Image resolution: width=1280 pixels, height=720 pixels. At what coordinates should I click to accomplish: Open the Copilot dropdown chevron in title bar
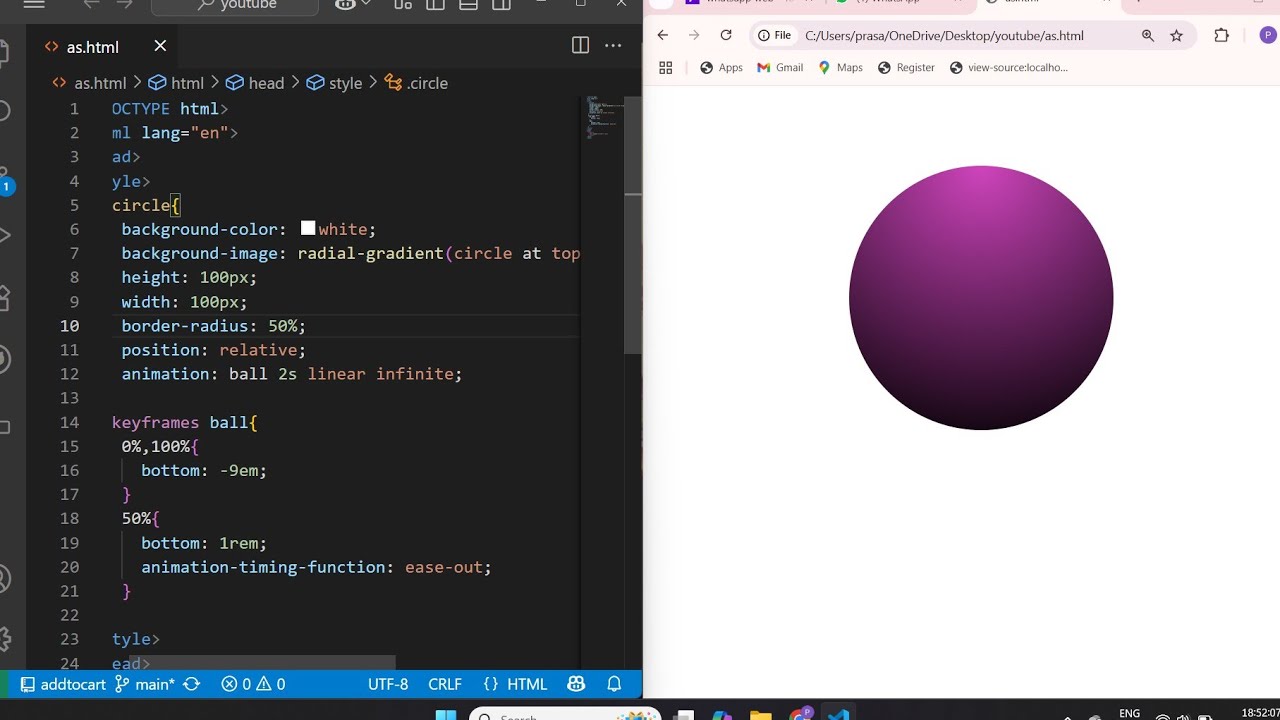click(365, 4)
